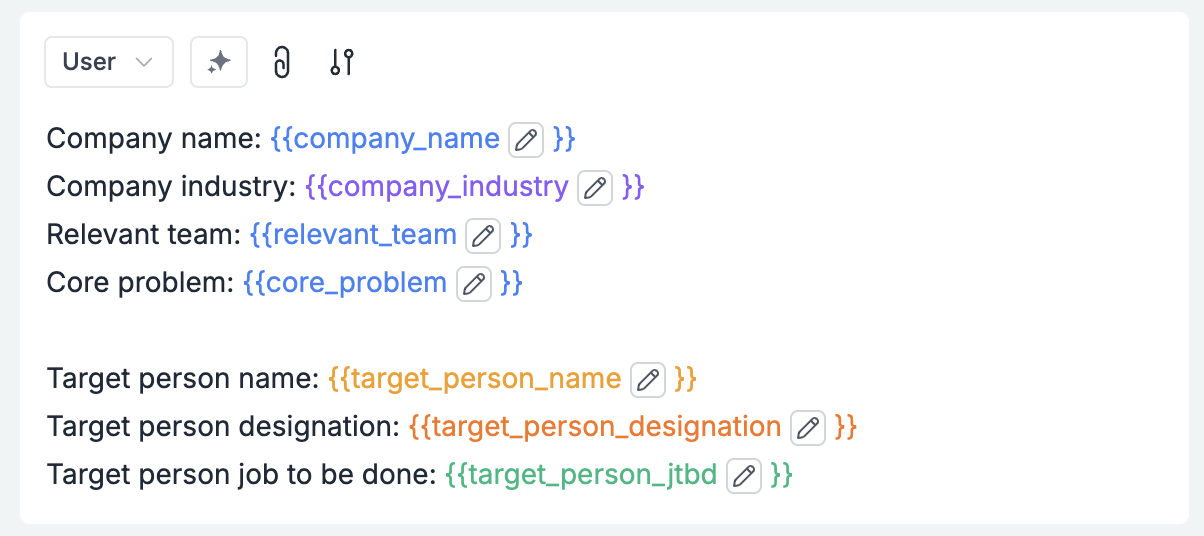Edit the company_name variable pencil icon
Image resolution: width=1204 pixels, height=536 pixels.
tap(526, 139)
